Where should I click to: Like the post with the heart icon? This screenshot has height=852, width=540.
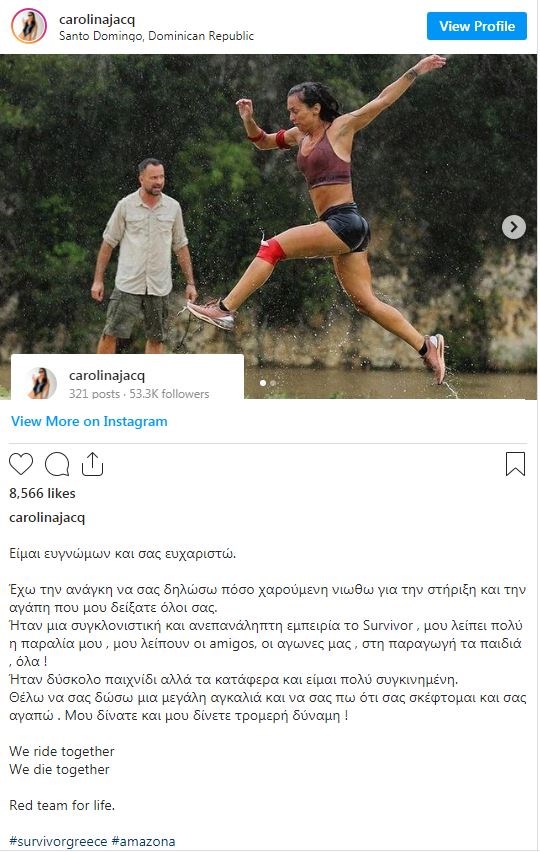[x=21, y=464]
